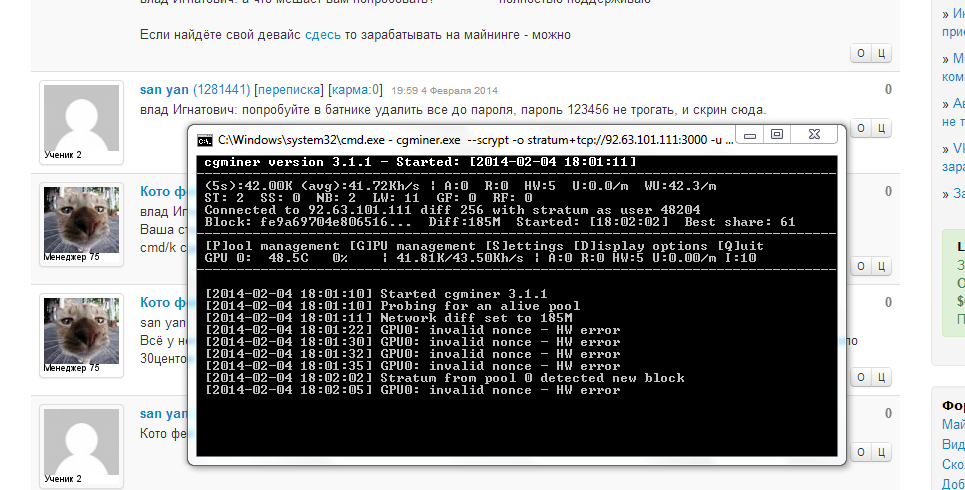Screen dimensions: 965x490
Task: Click '[Q]uit' in the cgminer menu line
Action: point(740,246)
